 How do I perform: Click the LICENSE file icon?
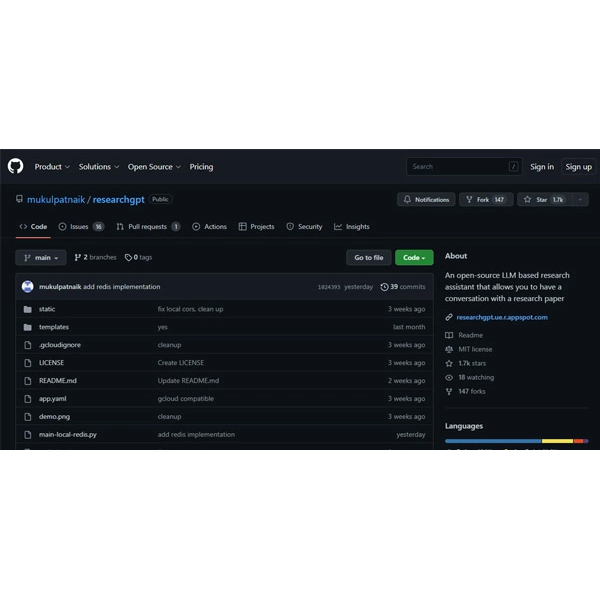coord(27,363)
